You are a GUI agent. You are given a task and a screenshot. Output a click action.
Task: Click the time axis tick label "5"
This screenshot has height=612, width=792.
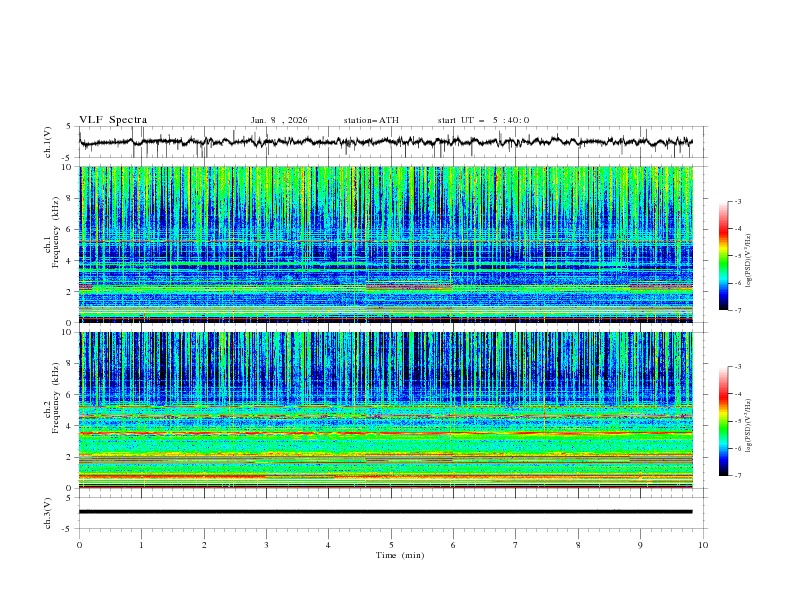[391, 545]
